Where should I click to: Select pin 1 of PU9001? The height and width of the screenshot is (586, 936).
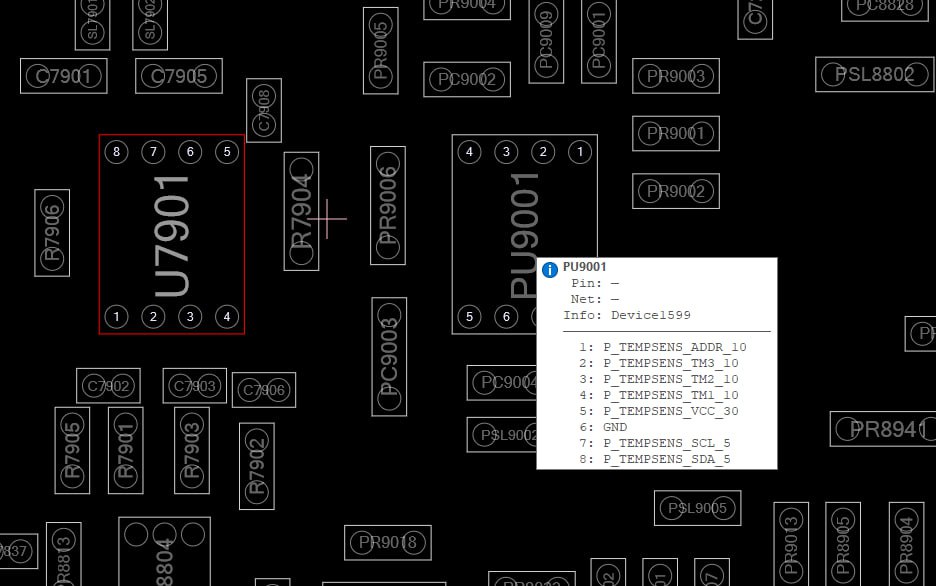[x=580, y=152]
